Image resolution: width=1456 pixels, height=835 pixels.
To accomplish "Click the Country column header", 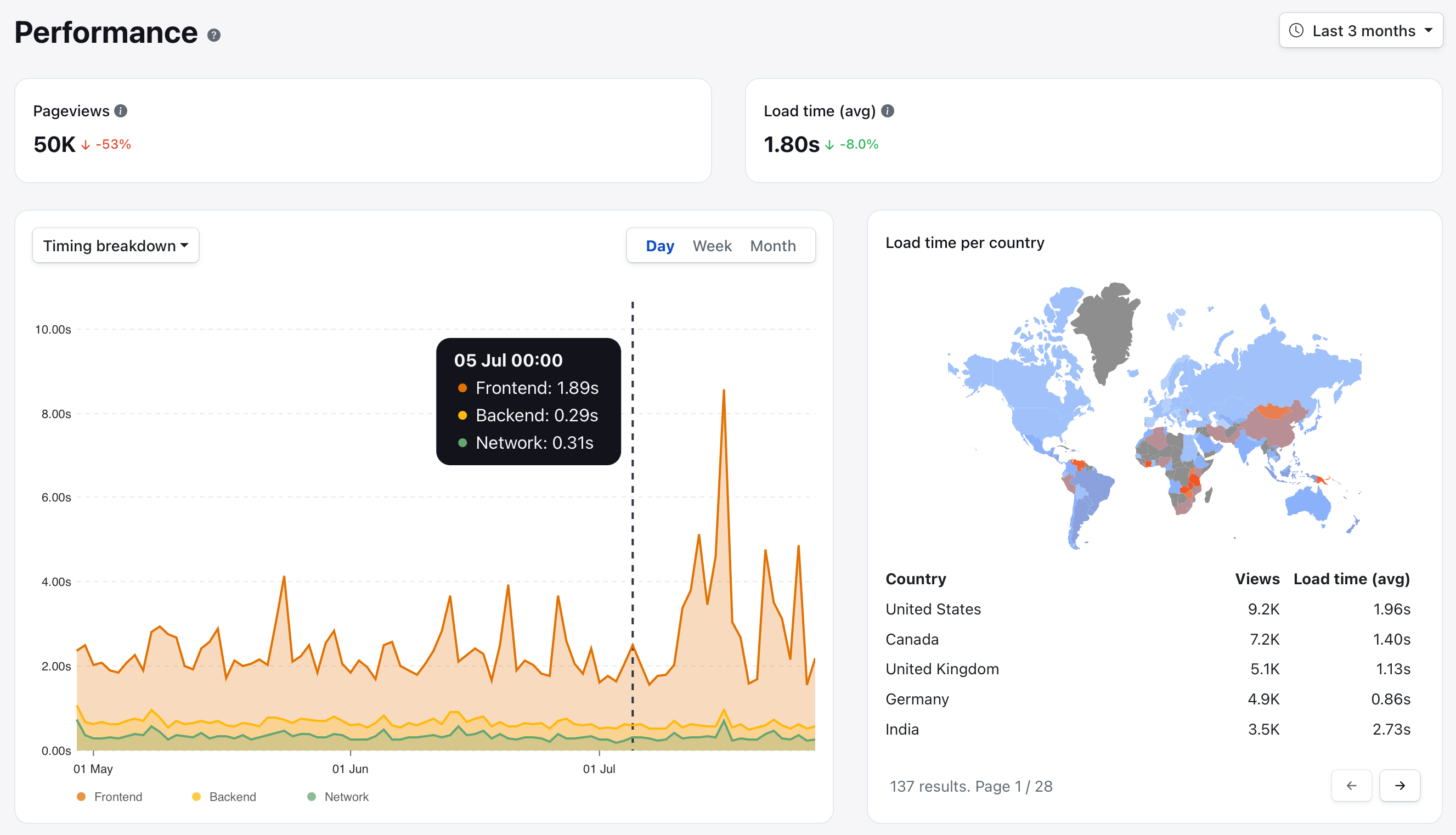I will [916, 579].
